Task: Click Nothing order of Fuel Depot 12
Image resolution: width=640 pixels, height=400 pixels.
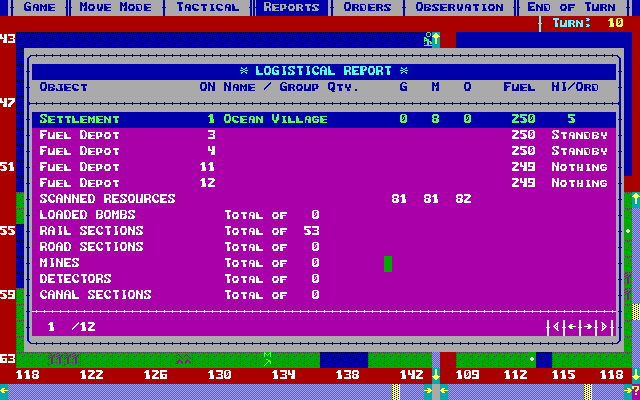Action: [579, 183]
